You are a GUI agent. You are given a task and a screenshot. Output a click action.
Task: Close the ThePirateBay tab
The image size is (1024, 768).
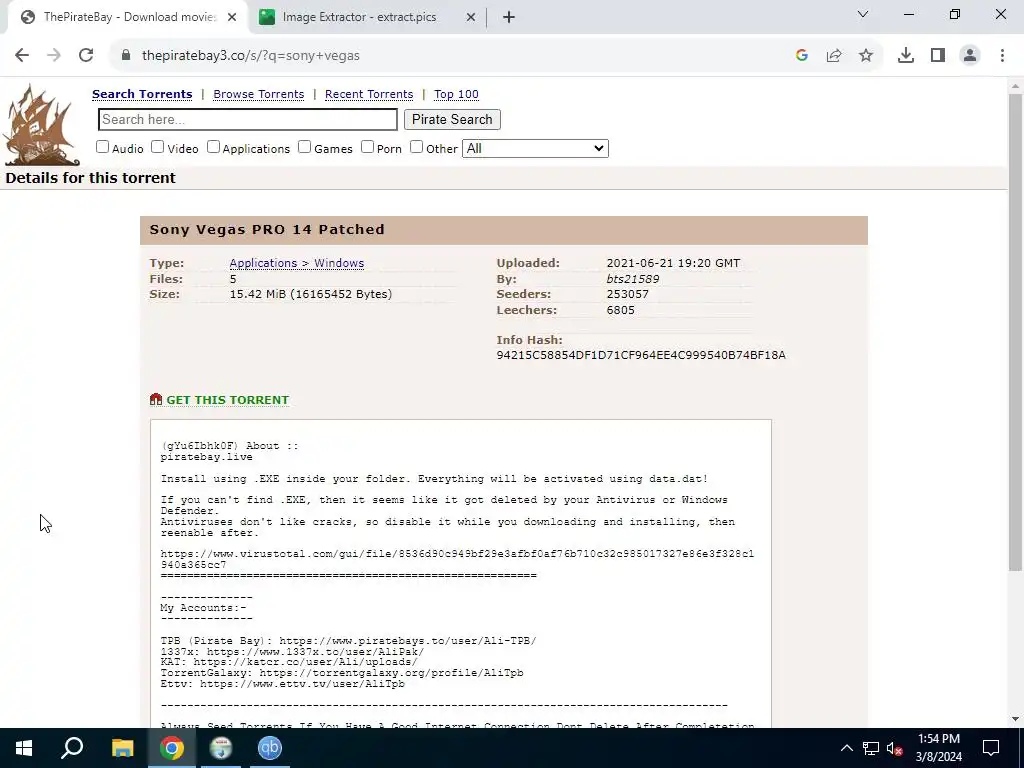232,17
